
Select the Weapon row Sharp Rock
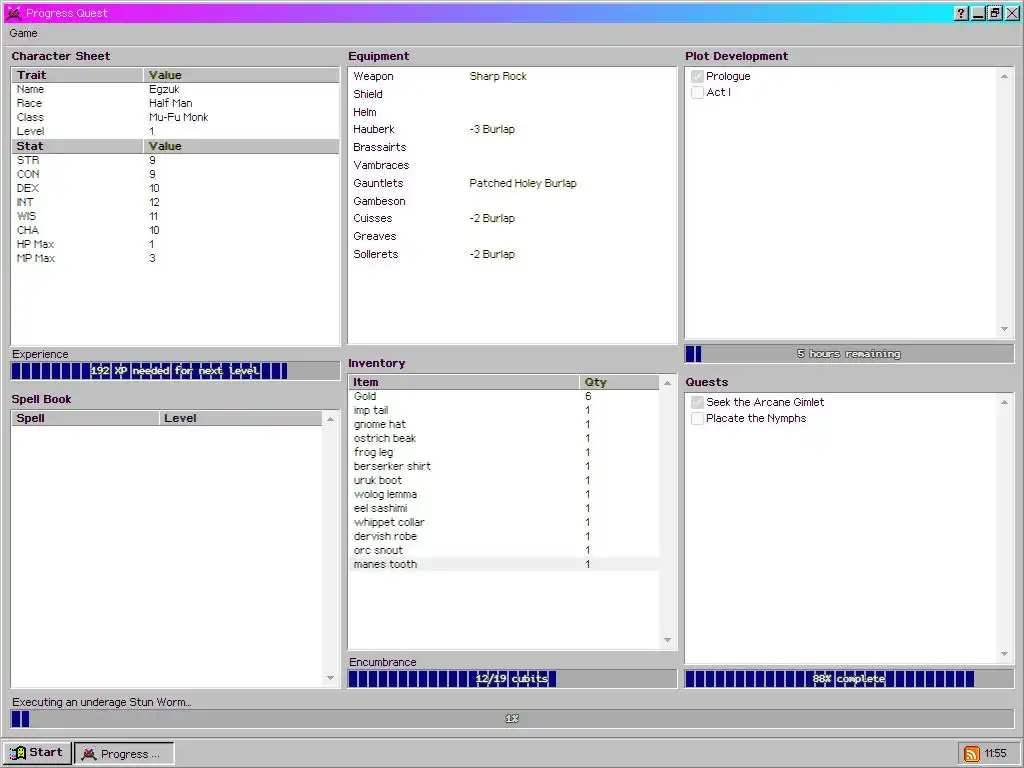click(512, 76)
